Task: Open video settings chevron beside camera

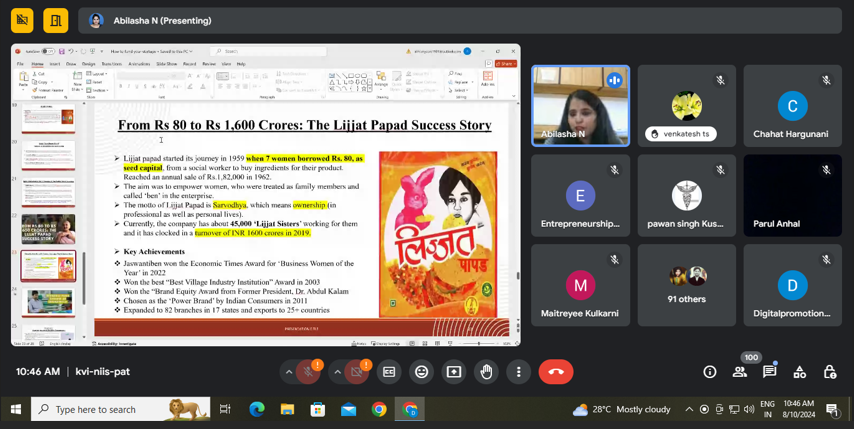Action: (x=337, y=372)
